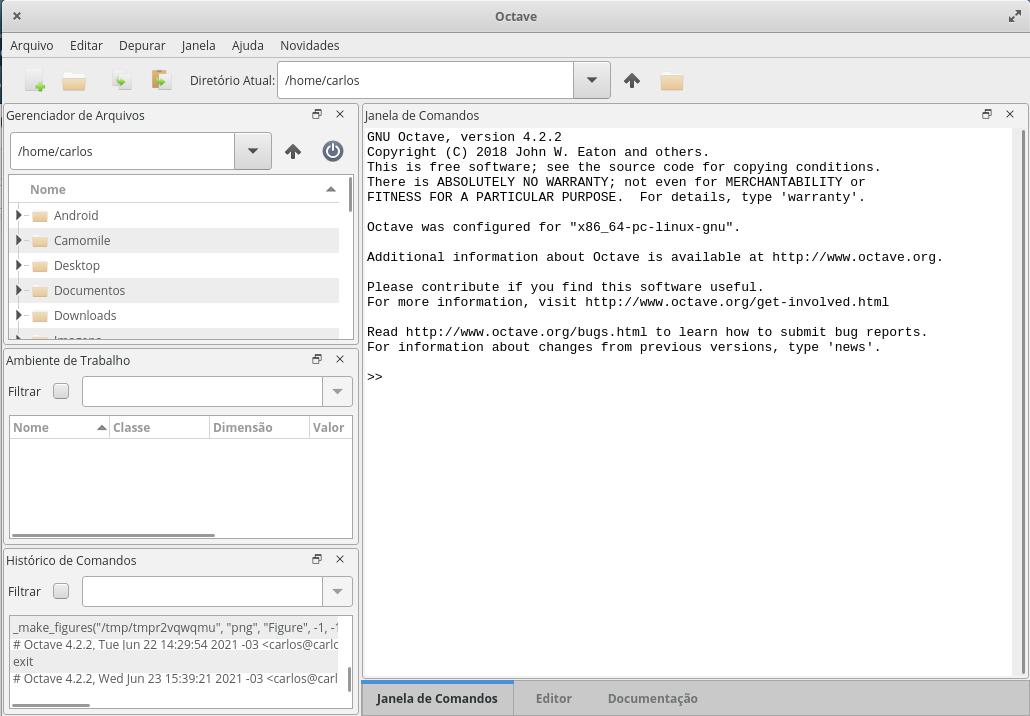Expand the Desktop folder tree arrow
Image resolution: width=1030 pixels, height=716 pixels.
(x=18, y=265)
